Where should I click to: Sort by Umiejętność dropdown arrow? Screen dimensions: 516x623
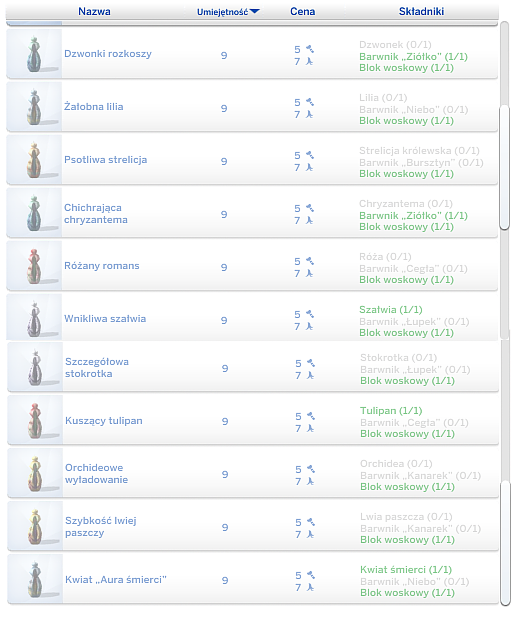(255, 11)
